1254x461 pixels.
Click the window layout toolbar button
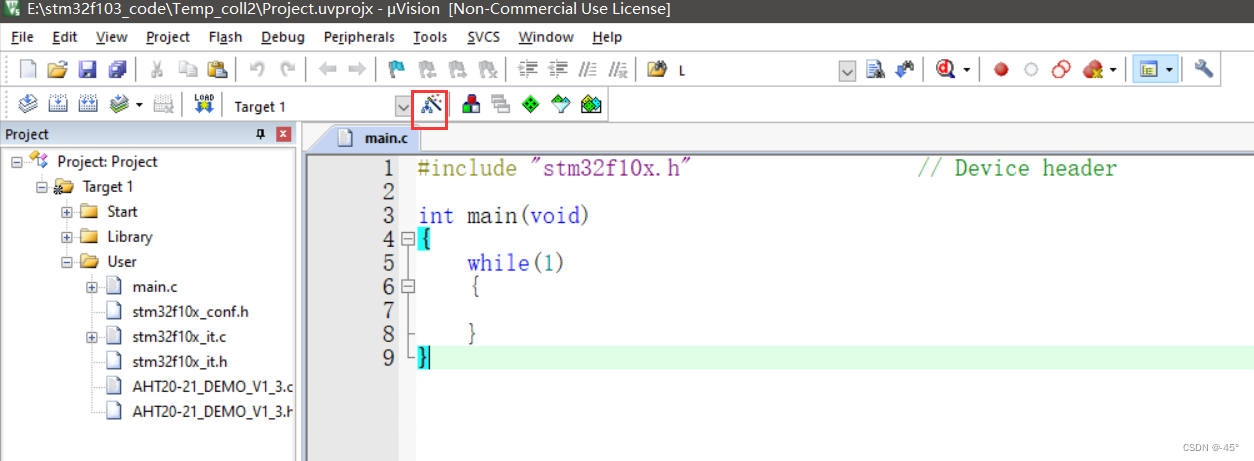coord(1148,70)
